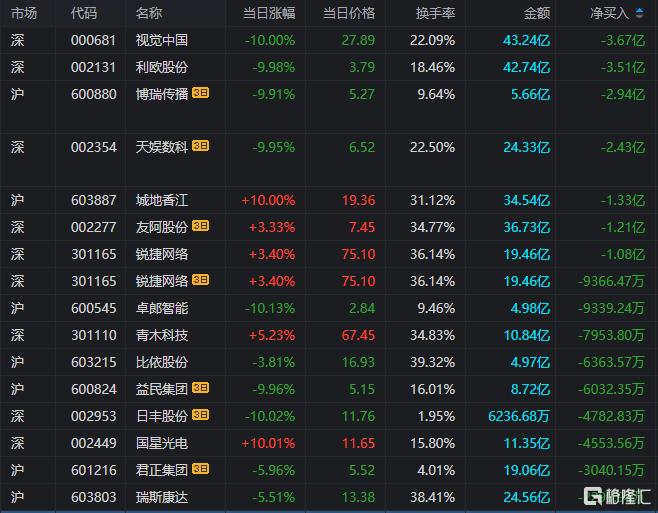Sort by the 名称 column header
Viewport: 658px width, 513px height.
[x=149, y=13]
